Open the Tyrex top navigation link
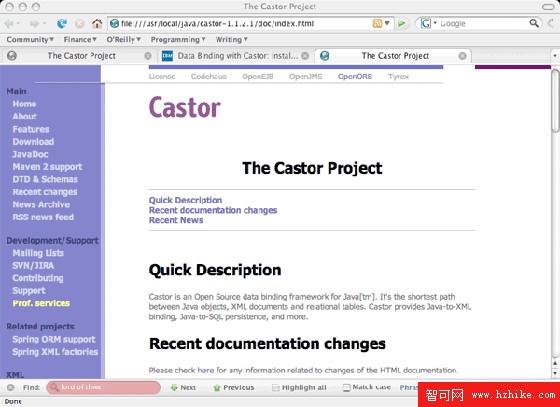The image size is (560, 407). [398, 76]
